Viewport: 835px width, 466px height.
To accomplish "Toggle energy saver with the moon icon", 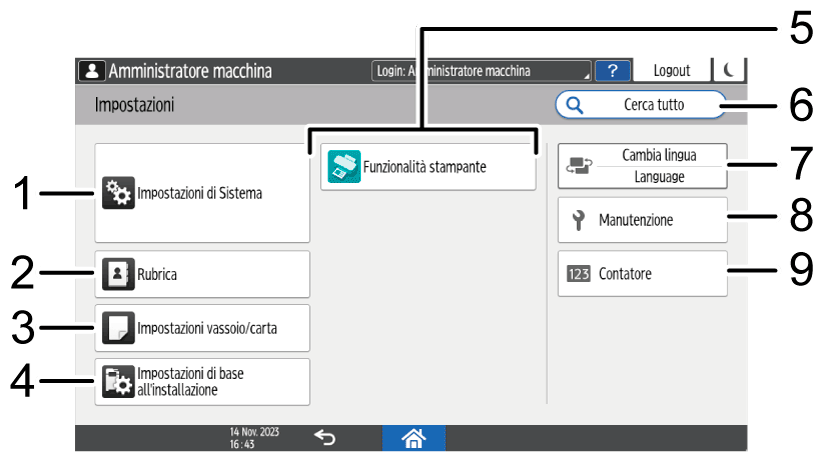I will coord(729,71).
